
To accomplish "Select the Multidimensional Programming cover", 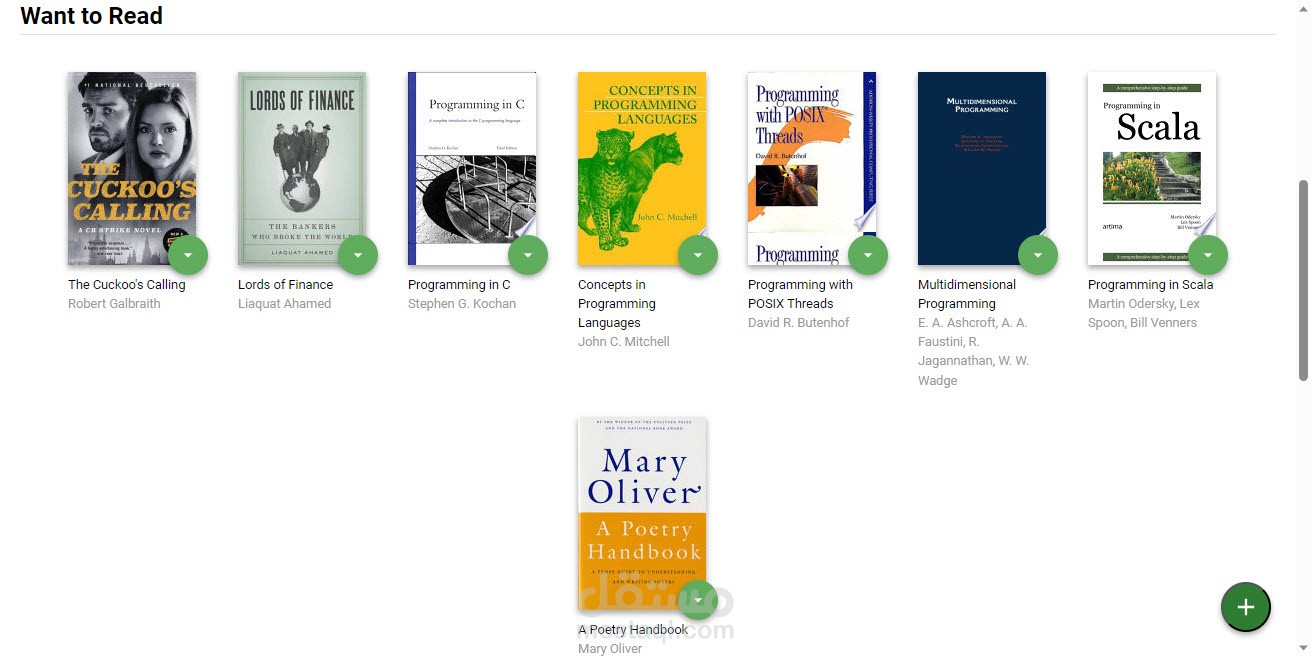I will (982, 168).
